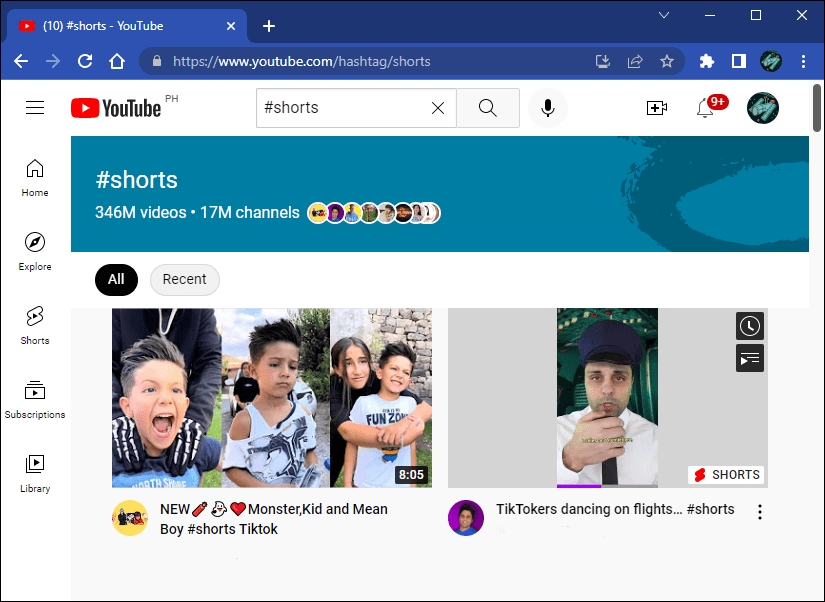The height and width of the screenshot is (602, 825).
Task: Open YouTube Shorts from the sidebar
Action: coord(34,326)
